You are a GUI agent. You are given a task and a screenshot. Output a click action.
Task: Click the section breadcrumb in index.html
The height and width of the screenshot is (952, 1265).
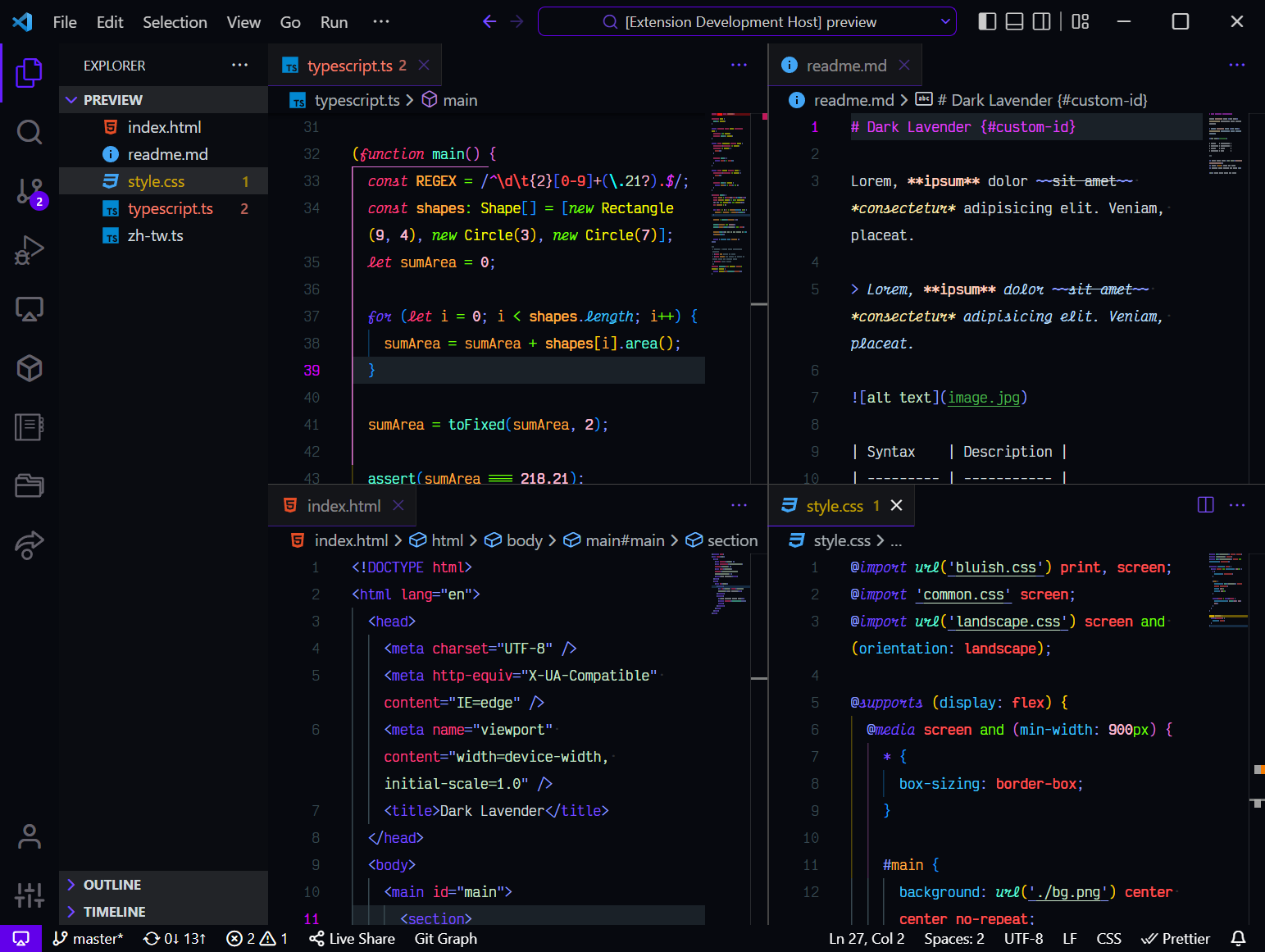pyautogui.click(x=721, y=540)
